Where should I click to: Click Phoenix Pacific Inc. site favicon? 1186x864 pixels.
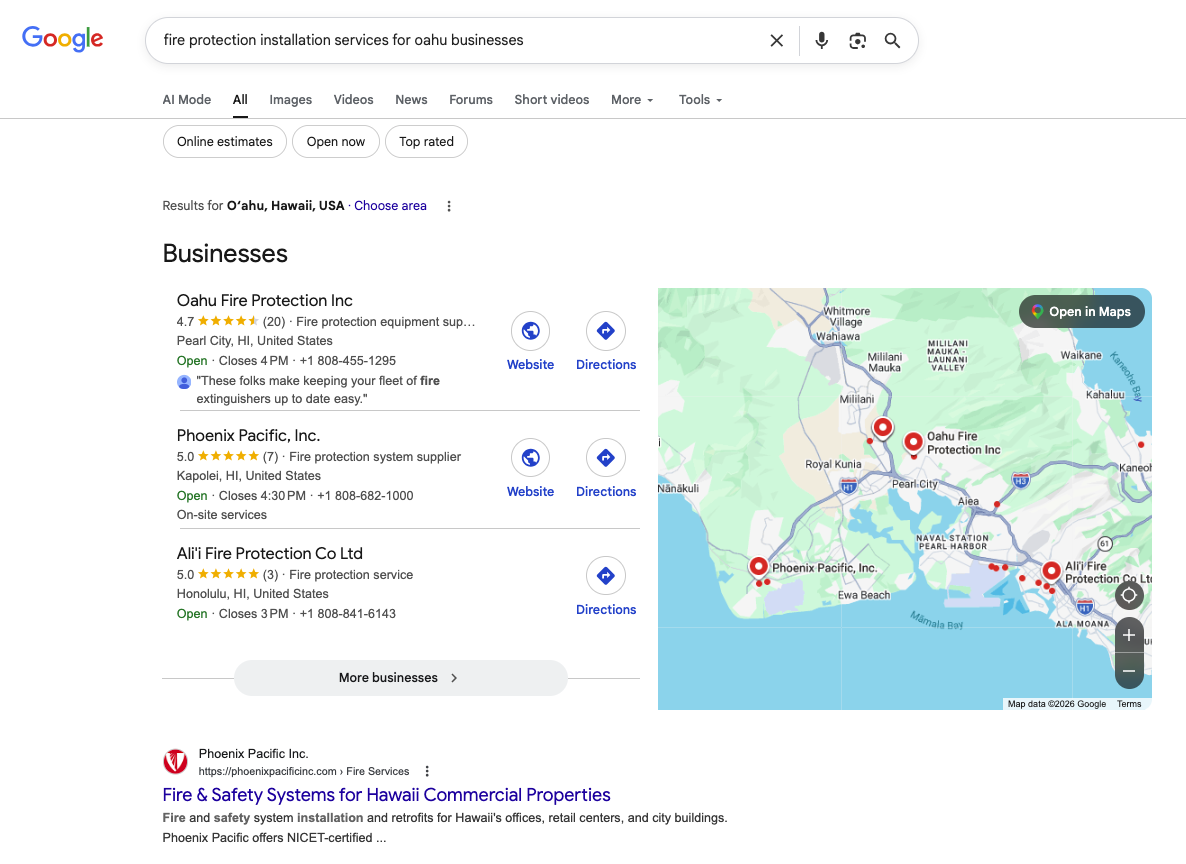pyautogui.click(x=175, y=761)
